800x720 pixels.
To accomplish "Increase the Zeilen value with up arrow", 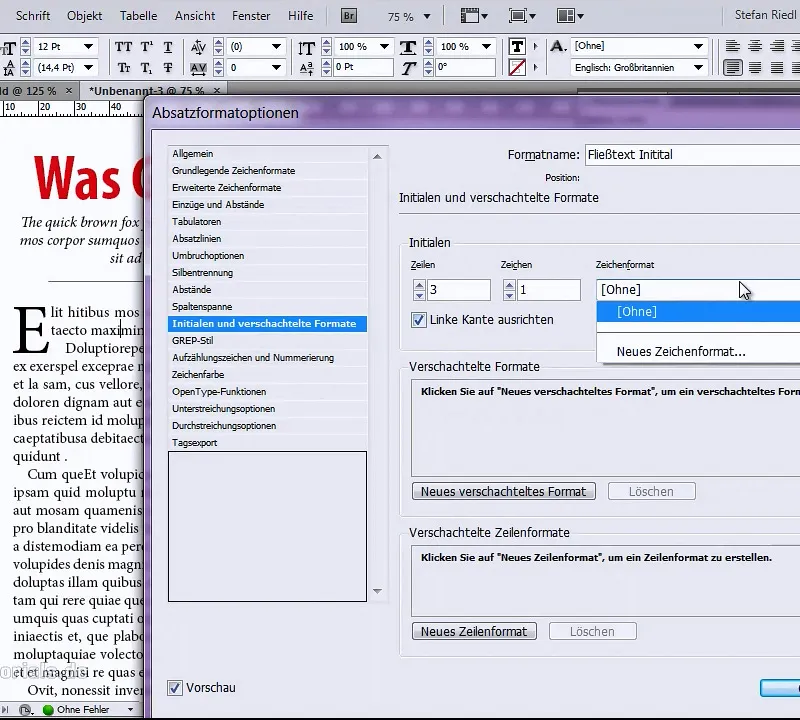I will (x=419, y=285).
